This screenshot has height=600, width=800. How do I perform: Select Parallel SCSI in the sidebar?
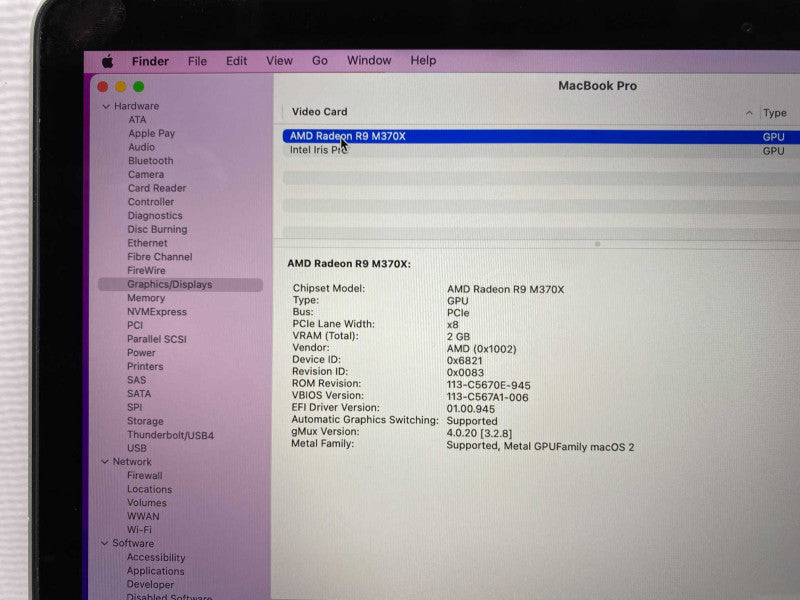[157, 339]
